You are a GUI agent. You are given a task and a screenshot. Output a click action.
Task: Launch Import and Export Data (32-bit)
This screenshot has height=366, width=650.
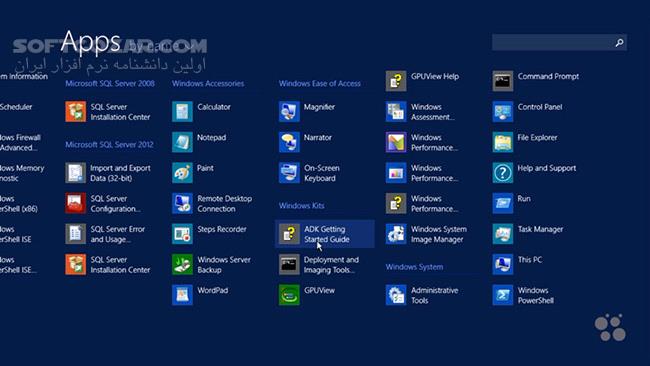(x=109, y=173)
